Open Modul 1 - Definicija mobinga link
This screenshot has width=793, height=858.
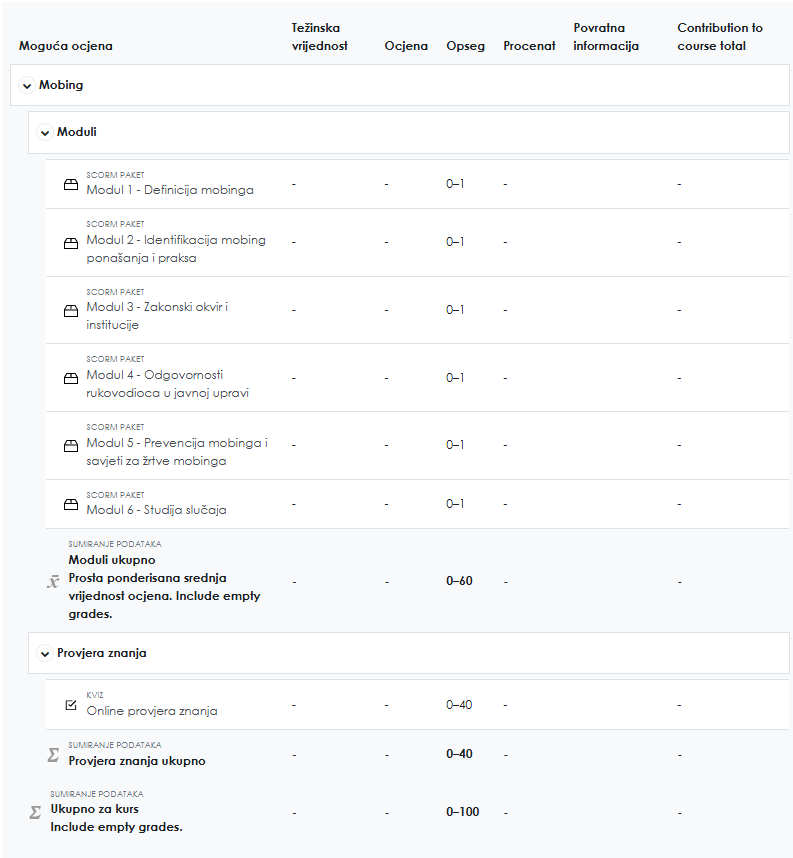coord(170,190)
